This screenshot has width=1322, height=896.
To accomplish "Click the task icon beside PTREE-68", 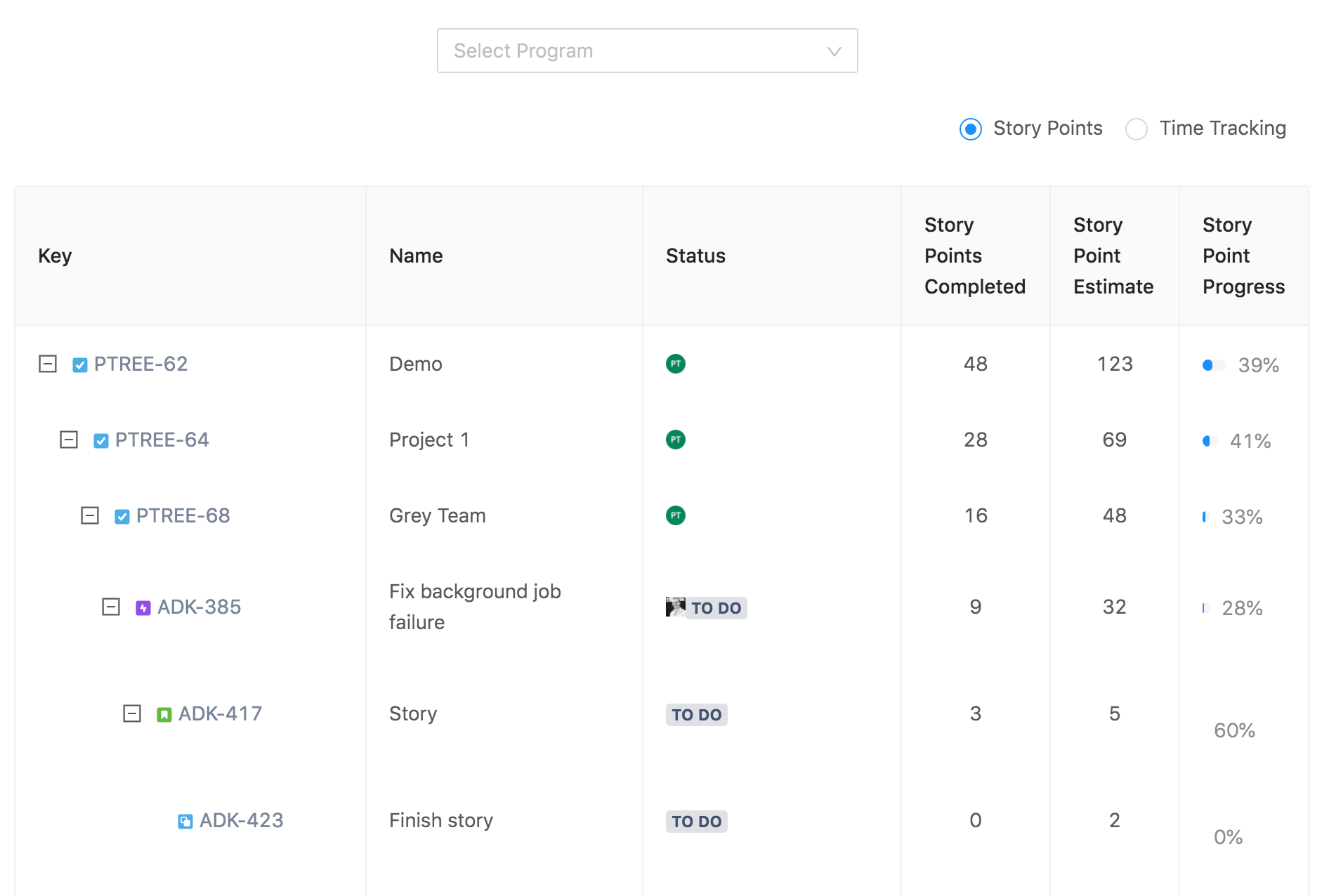I will click(122, 517).
